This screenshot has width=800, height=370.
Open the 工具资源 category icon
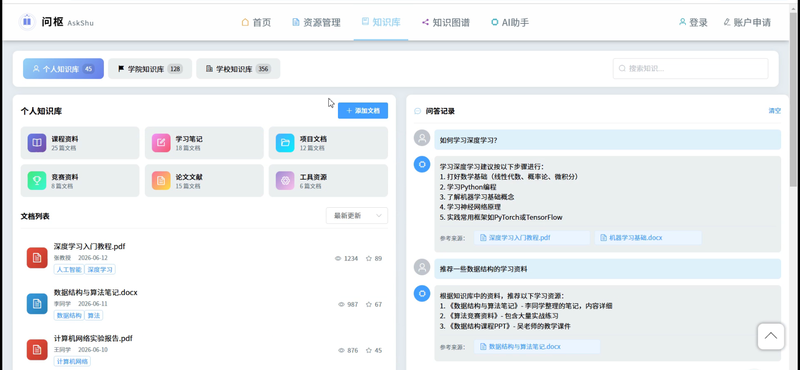pos(285,181)
